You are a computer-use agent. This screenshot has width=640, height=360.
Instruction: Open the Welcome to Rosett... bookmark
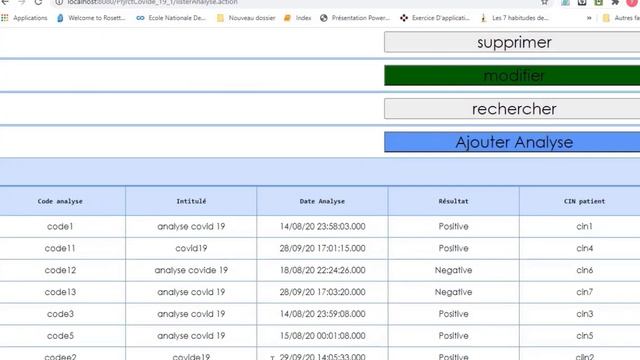click(x=91, y=18)
